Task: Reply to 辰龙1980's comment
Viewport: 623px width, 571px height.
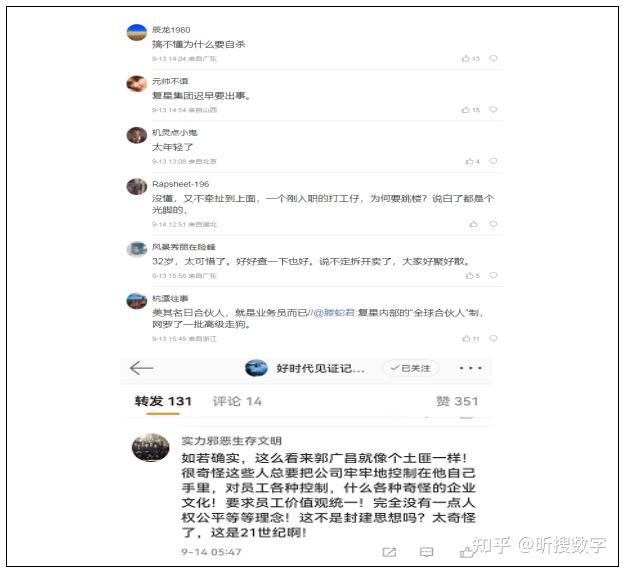Action: [493, 58]
